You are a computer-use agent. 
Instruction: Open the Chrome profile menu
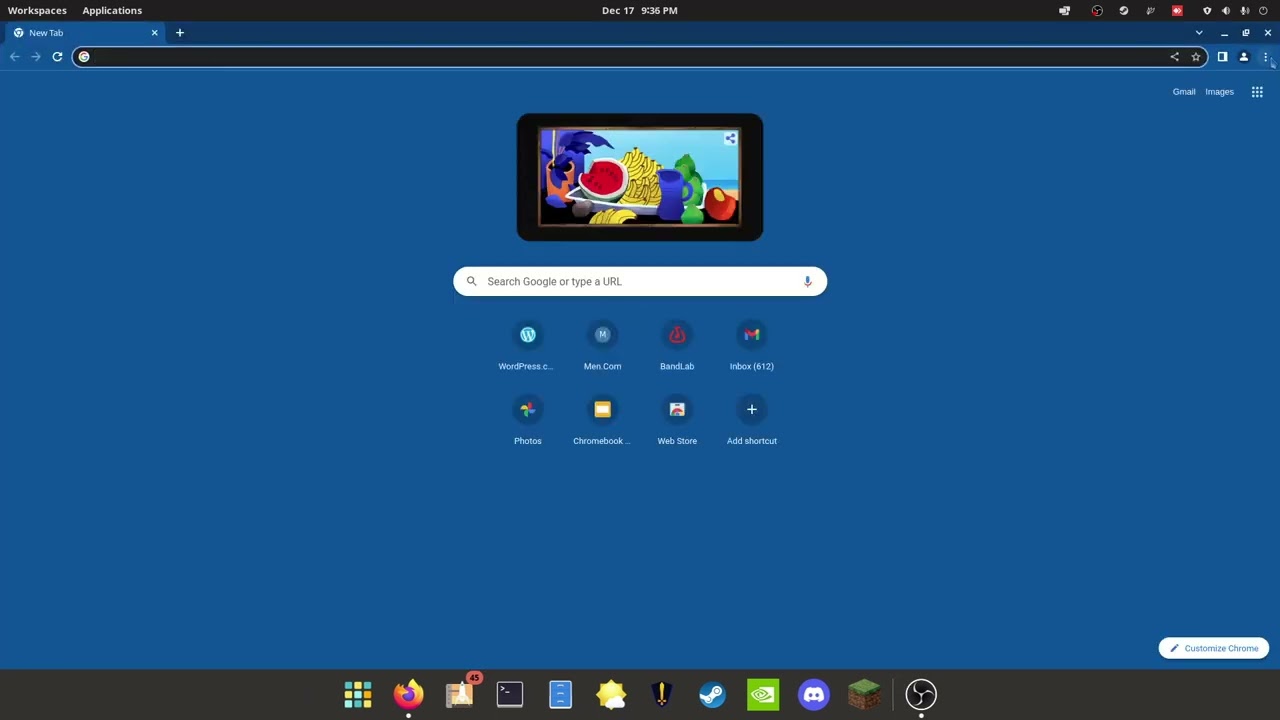1244,57
